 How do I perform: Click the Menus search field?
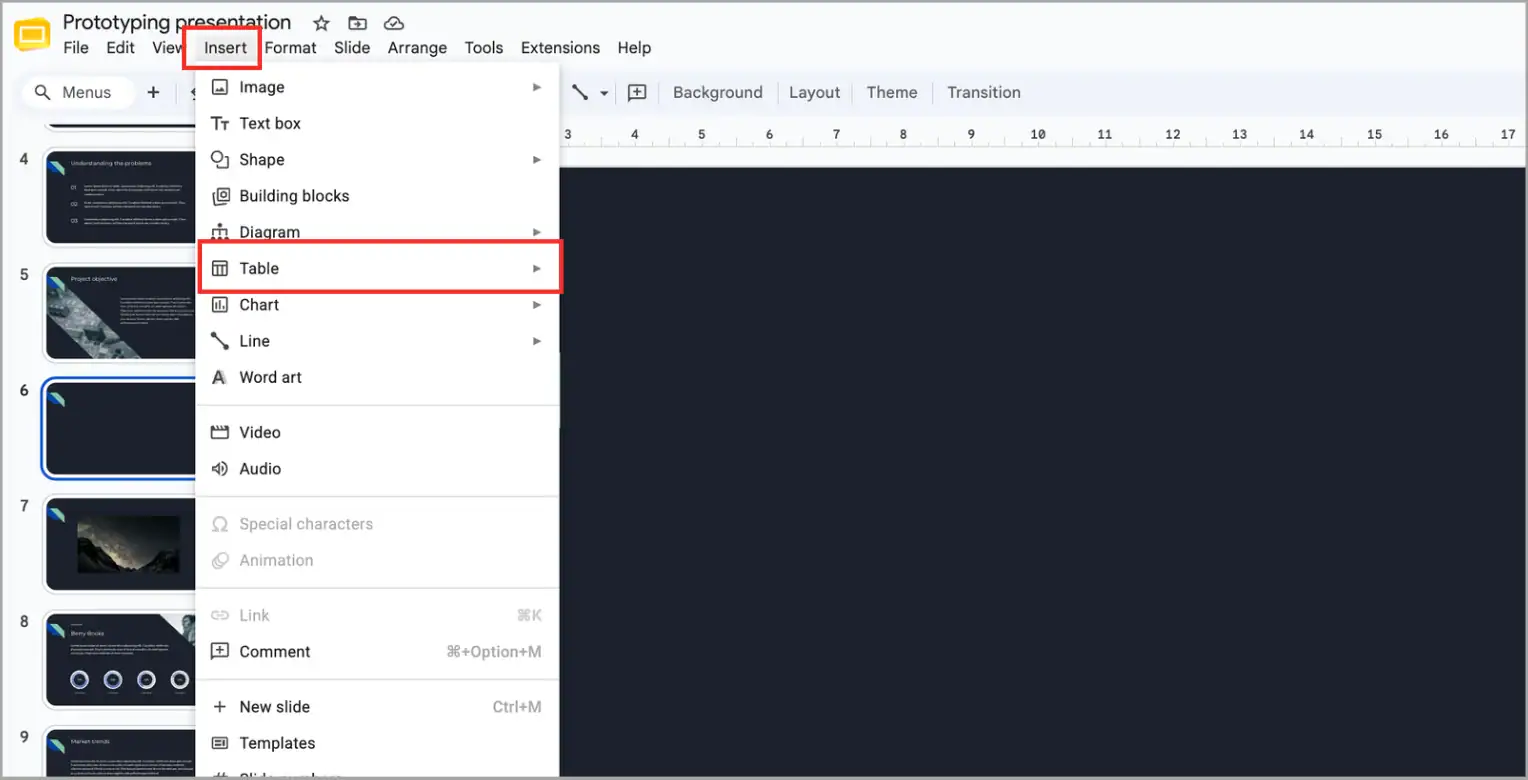pos(78,92)
